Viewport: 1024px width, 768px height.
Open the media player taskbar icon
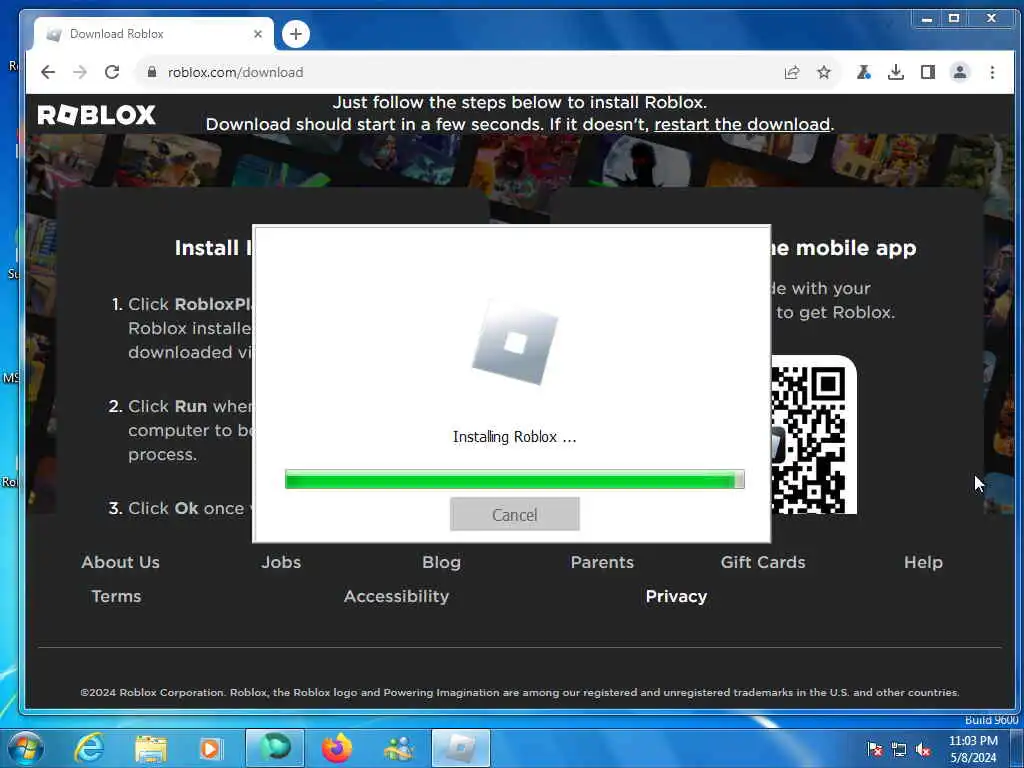(x=211, y=748)
